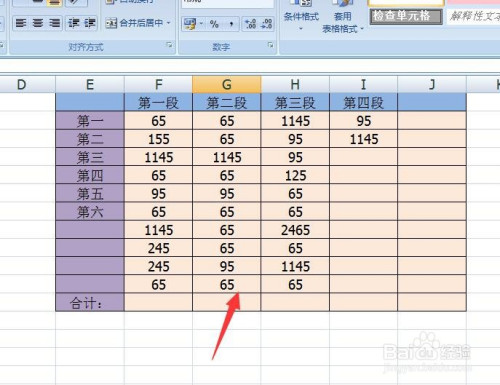This screenshot has width=500, height=385.
Task: Click the center alignment icon
Action: point(38,23)
